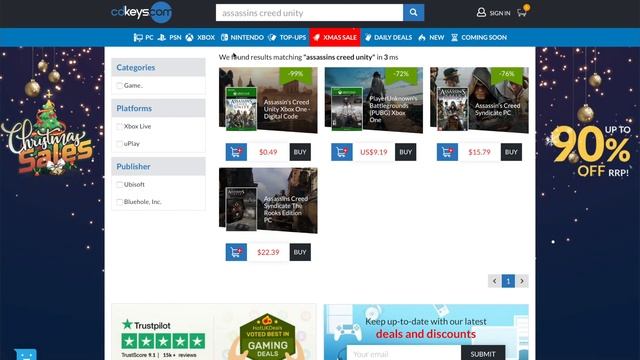Click the Categories filter heading
The height and width of the screenshot is (360, 640).
tap(158, 67)
